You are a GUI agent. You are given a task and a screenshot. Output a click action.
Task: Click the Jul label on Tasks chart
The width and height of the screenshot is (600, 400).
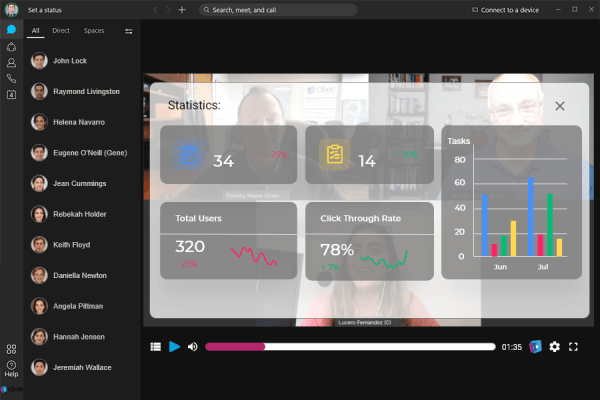pos(543,267)
